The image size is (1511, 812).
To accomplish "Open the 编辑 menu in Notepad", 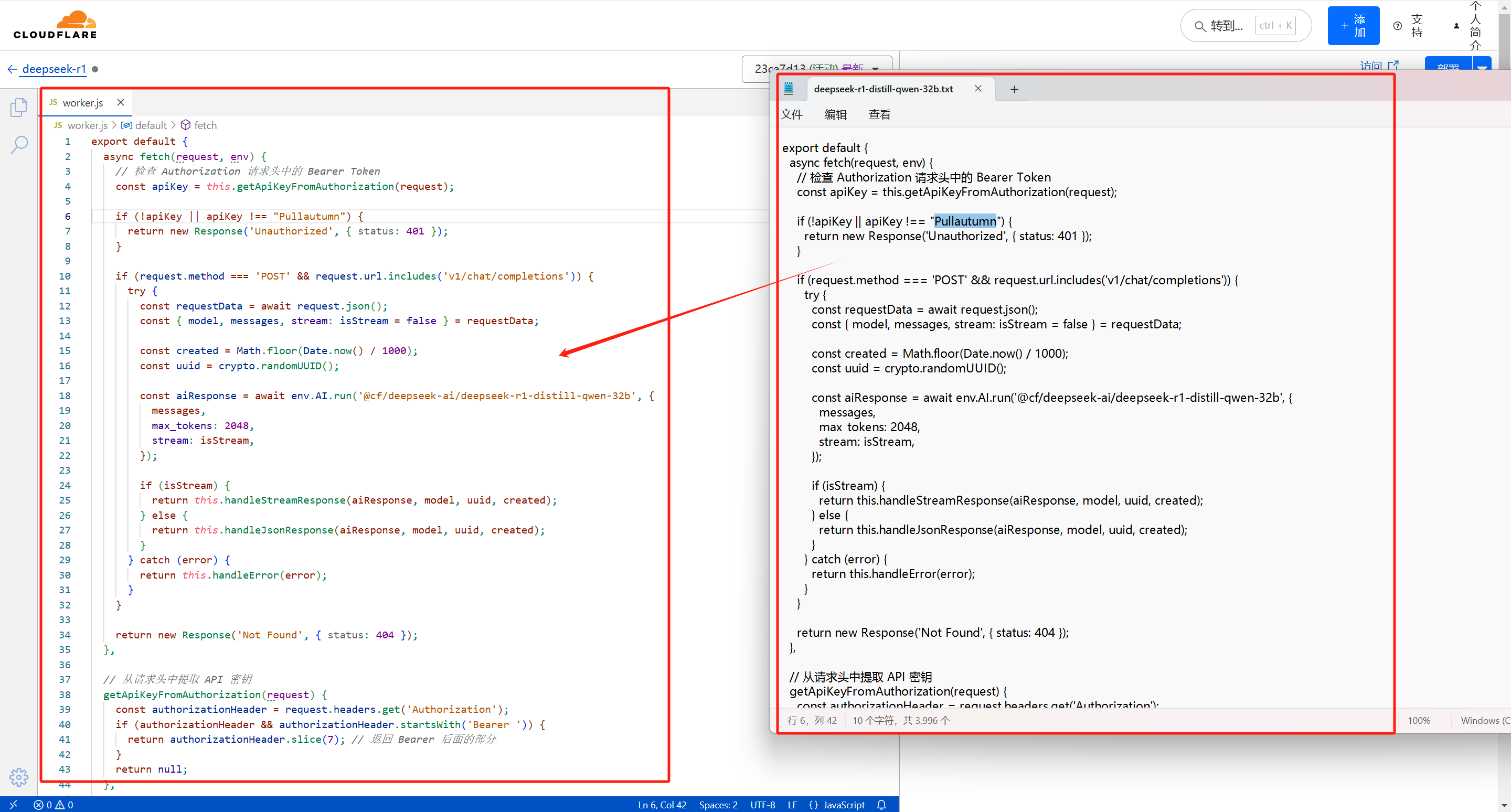I will coord(835,114).
